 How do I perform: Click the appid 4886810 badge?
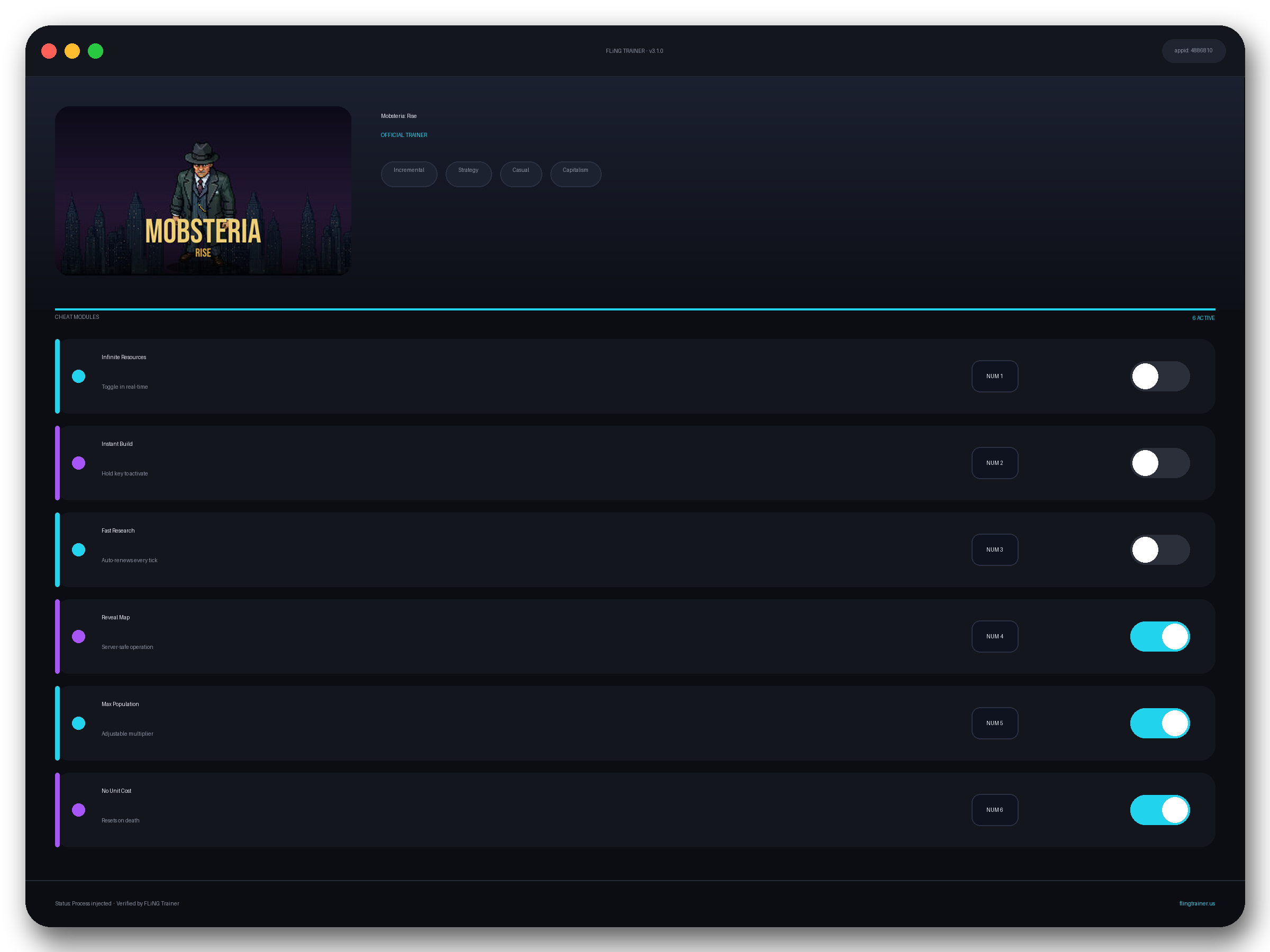[1193, 50]
